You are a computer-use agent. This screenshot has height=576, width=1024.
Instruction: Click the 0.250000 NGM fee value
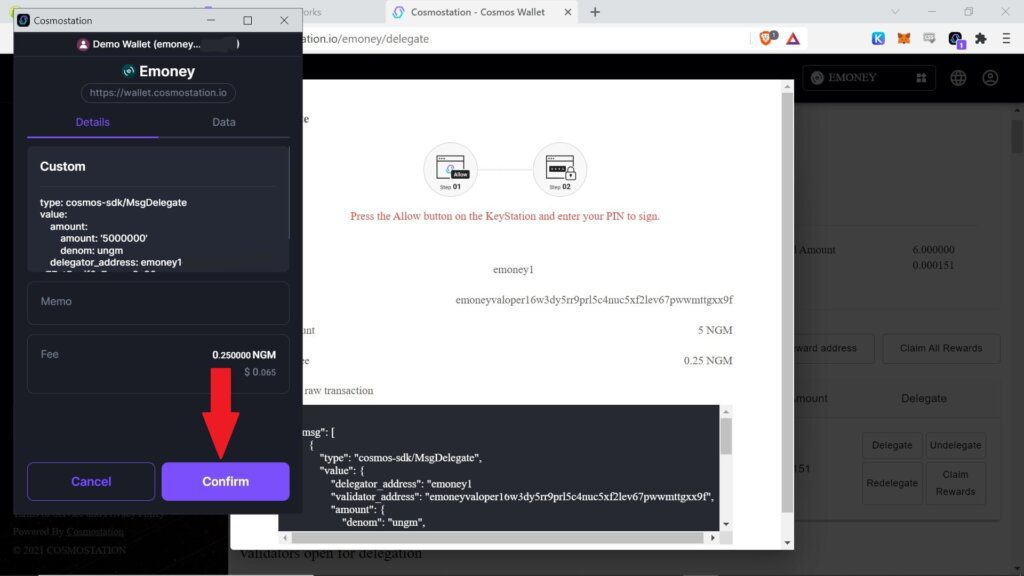tap(244, 355)
